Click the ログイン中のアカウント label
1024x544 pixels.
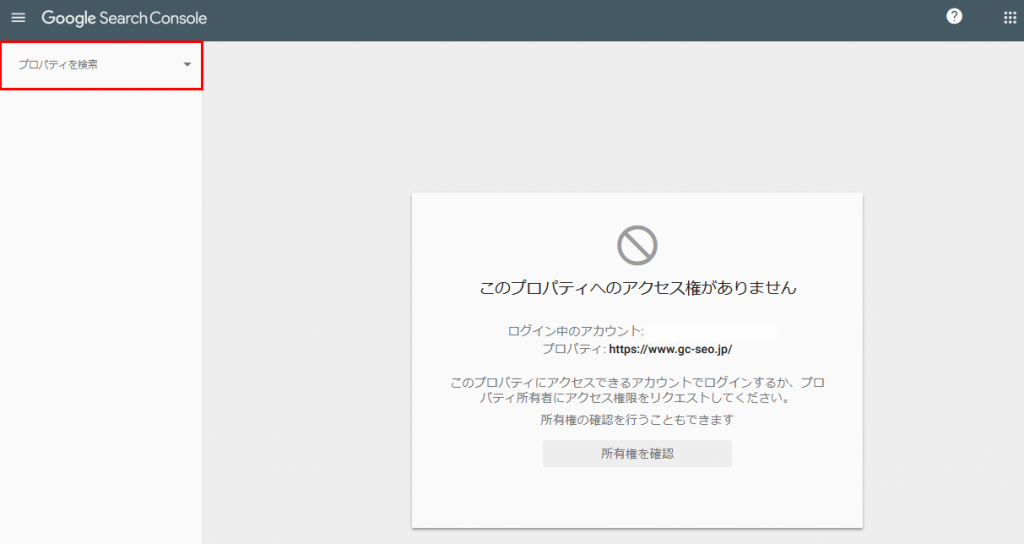pos(575,331)
